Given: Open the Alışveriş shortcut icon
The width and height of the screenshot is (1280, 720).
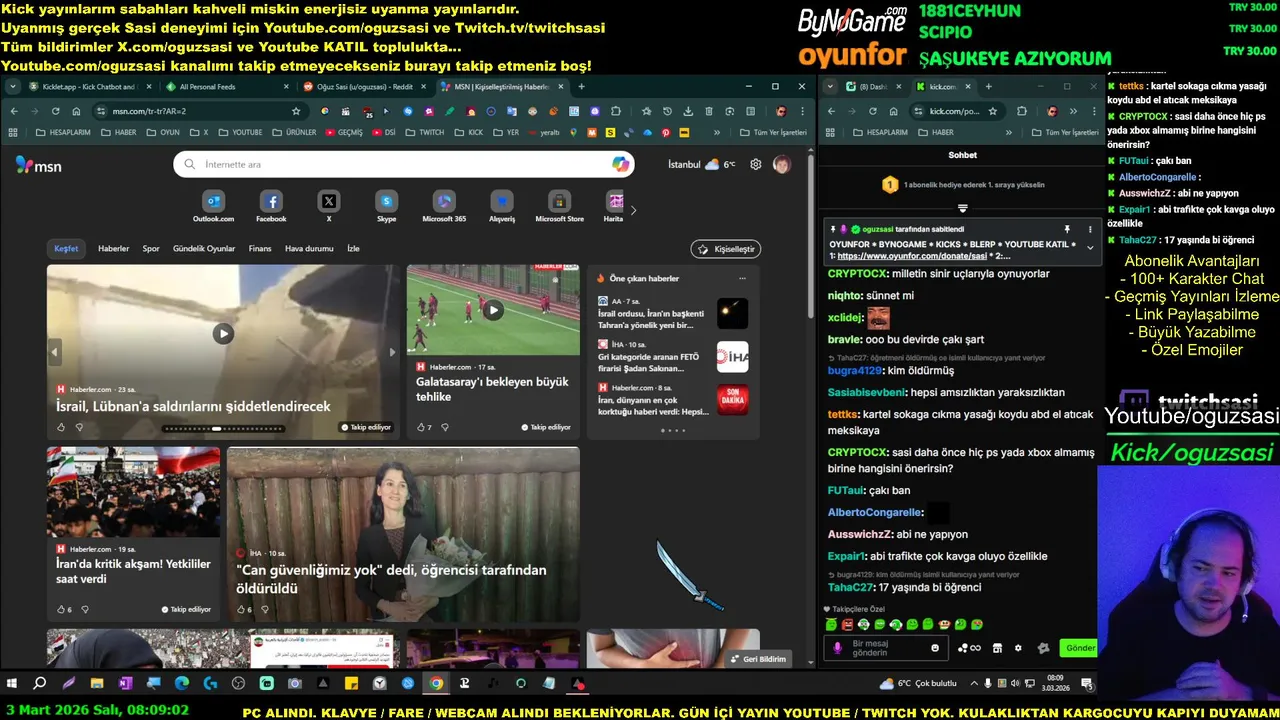Looking at the screenshot, I should click(502, 202).
